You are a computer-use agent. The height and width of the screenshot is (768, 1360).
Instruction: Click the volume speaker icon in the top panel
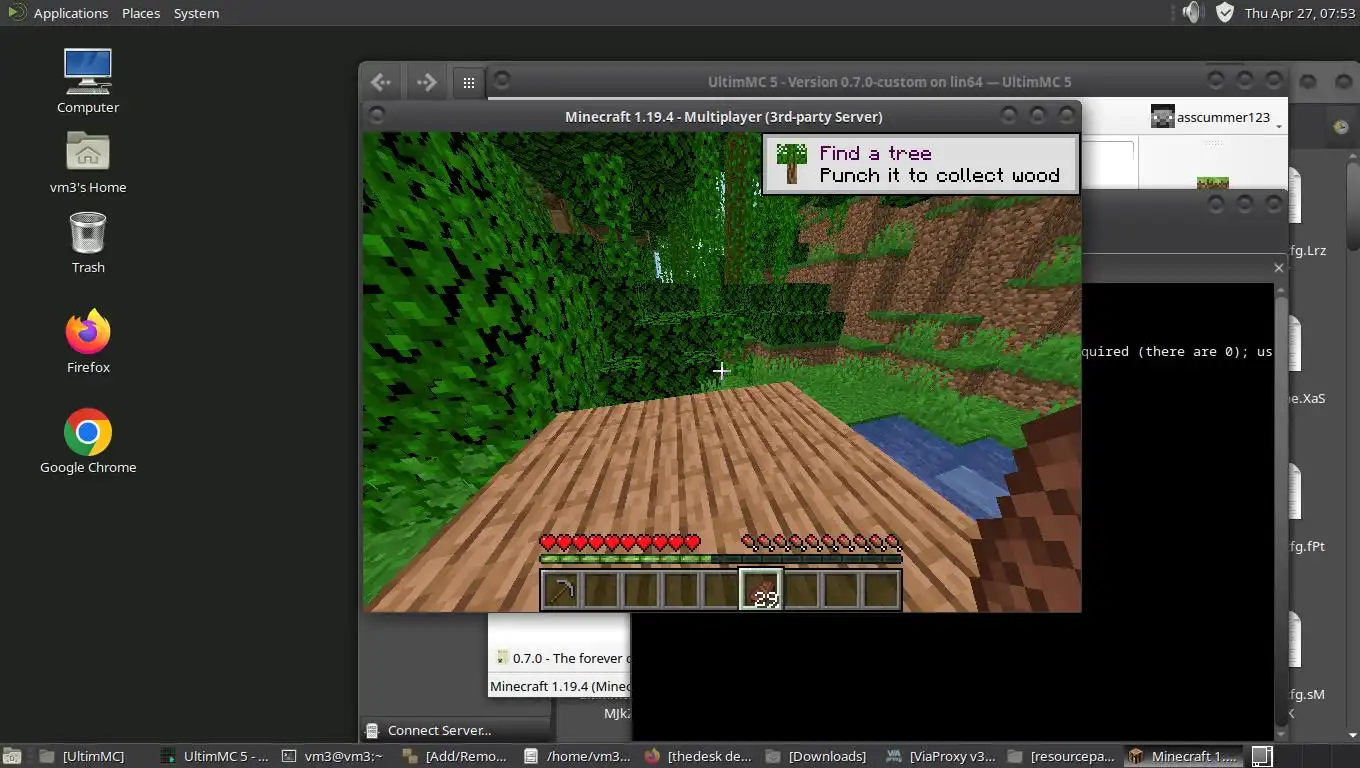coord(1191,12)
